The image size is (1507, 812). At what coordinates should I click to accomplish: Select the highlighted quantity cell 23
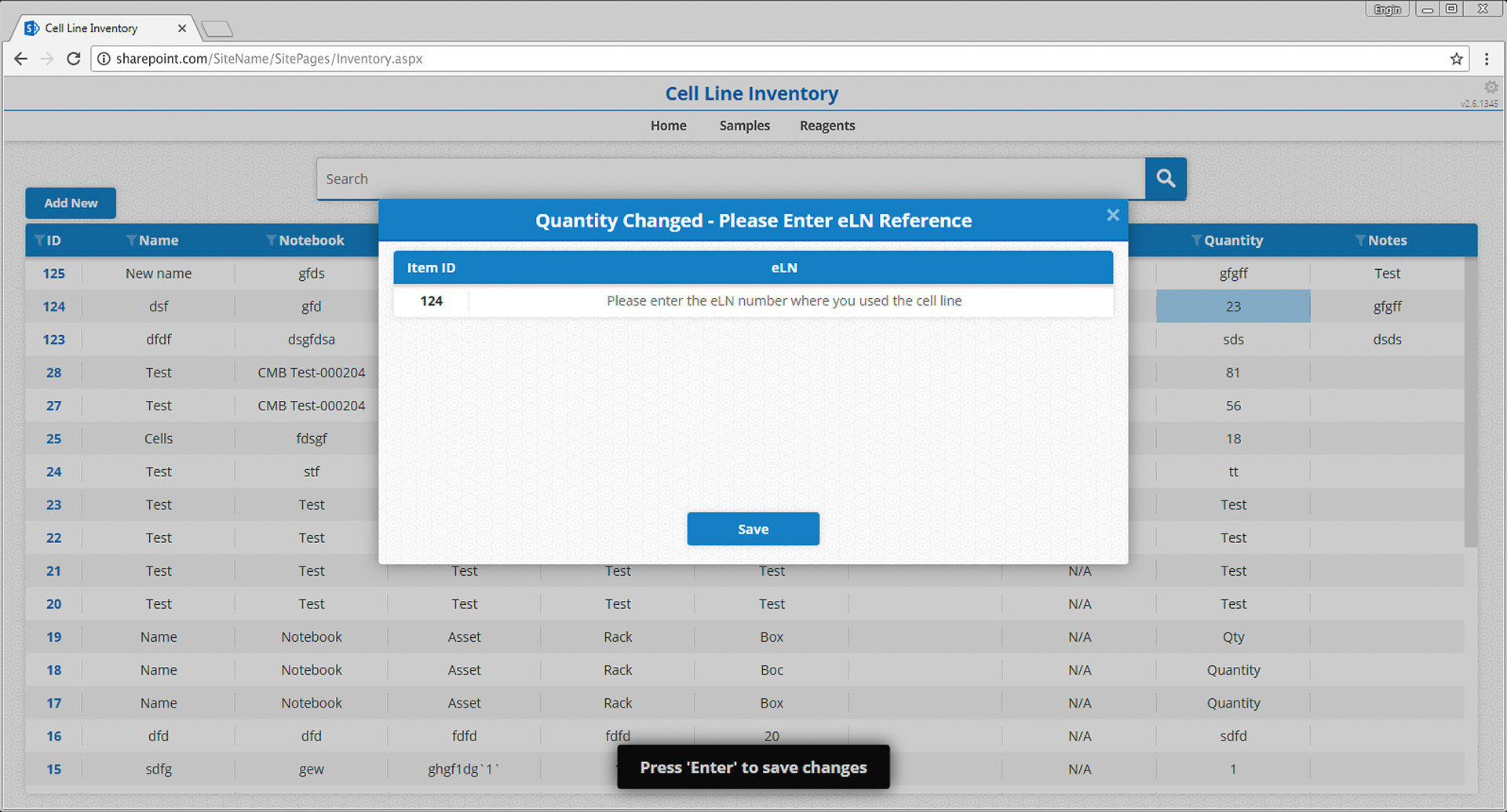(x=1233, y=307)
